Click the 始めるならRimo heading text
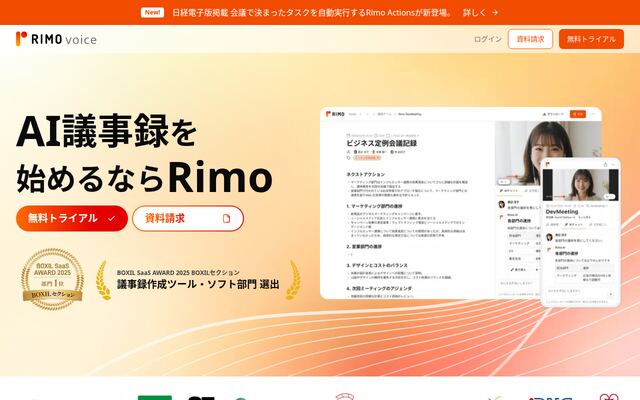 coord(144,178)
